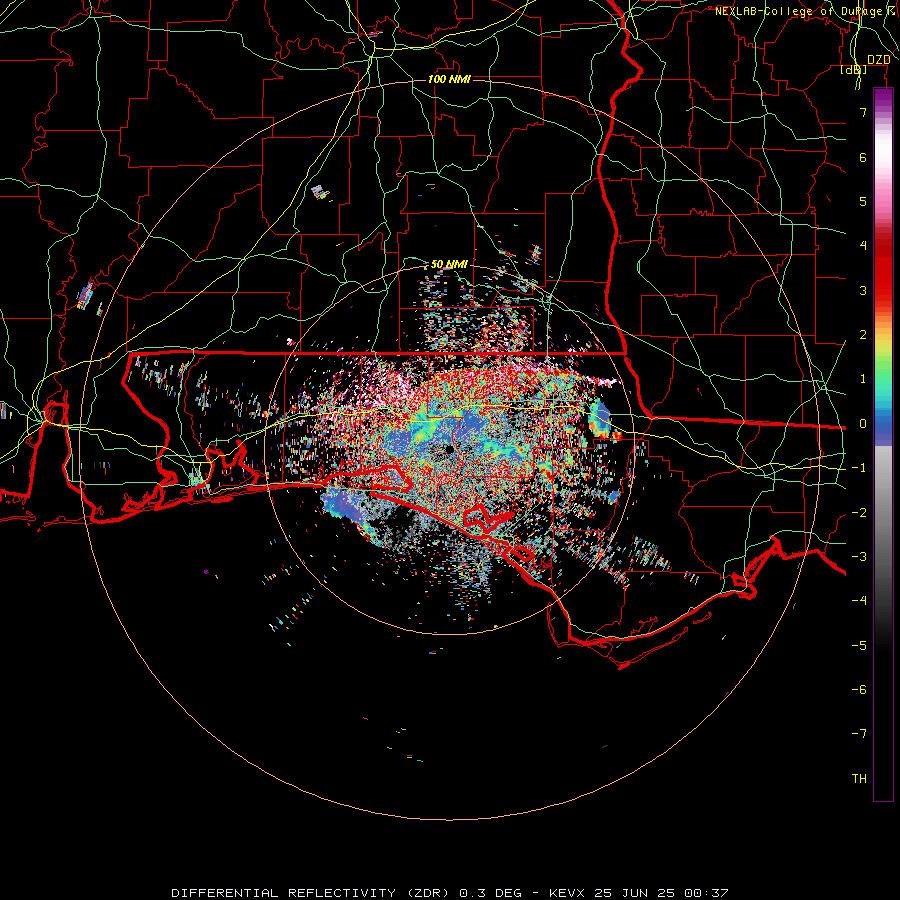This screenshot has height=900, width=900.
Task: Click the 100 NMI range ring label
Action: (449, 79)
